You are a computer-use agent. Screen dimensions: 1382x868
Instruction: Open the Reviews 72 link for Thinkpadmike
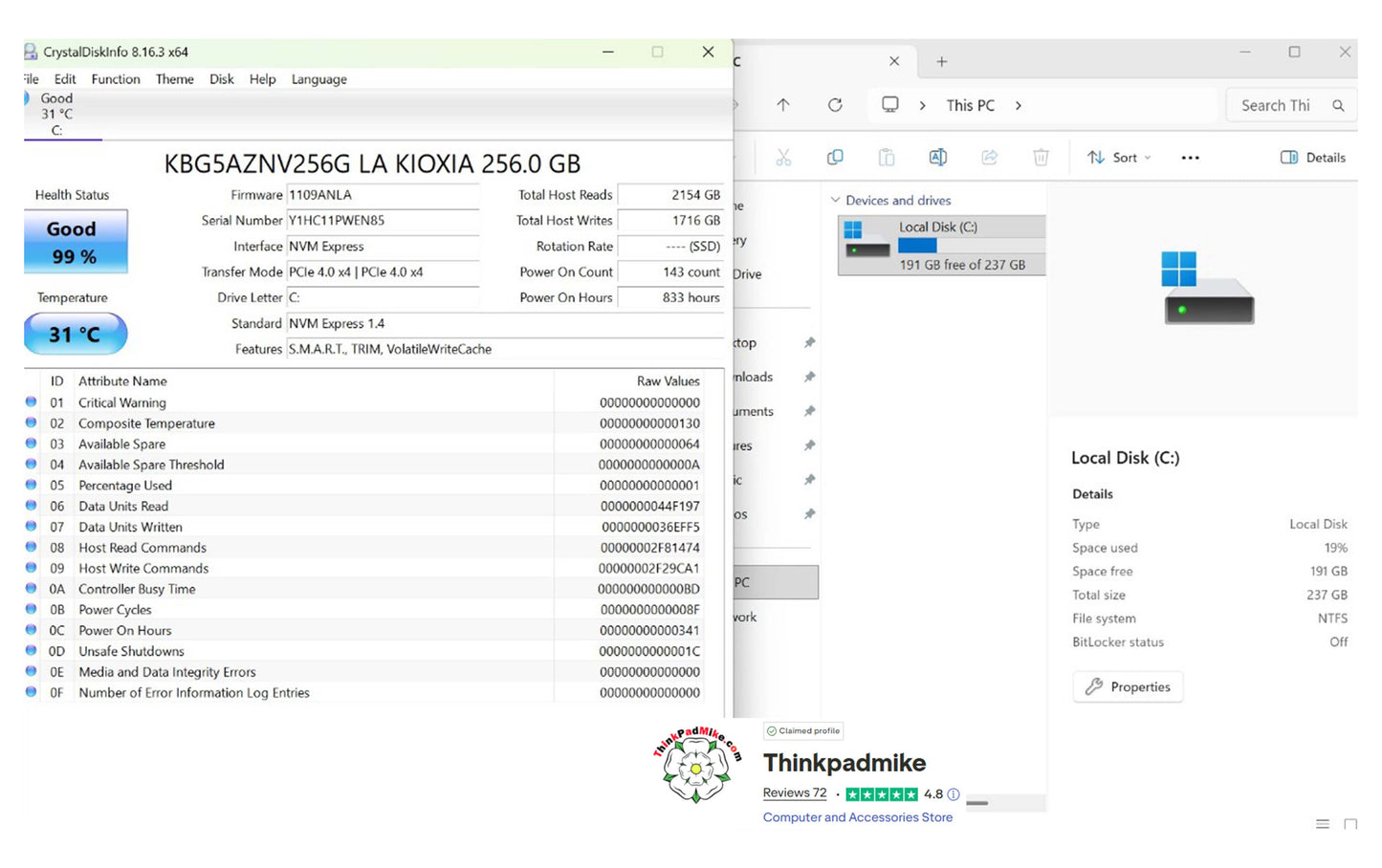point(794,792)
